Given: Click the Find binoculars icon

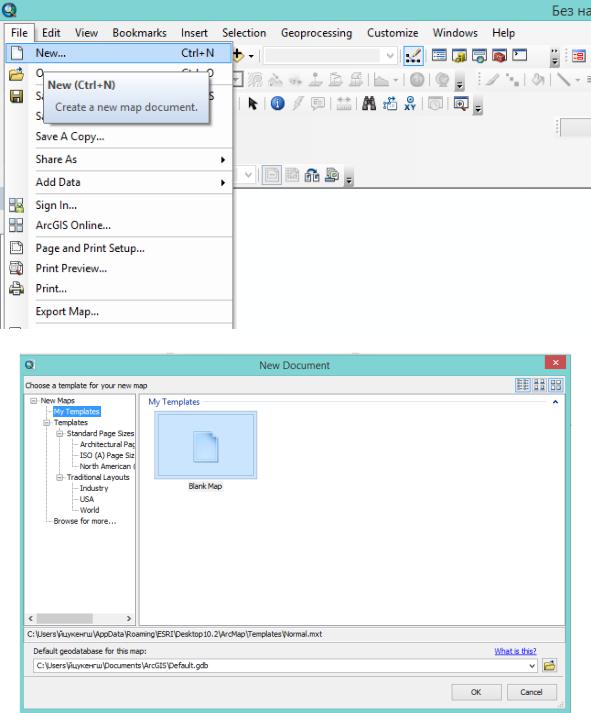Looking at the screenshot, I should point(369,104).
